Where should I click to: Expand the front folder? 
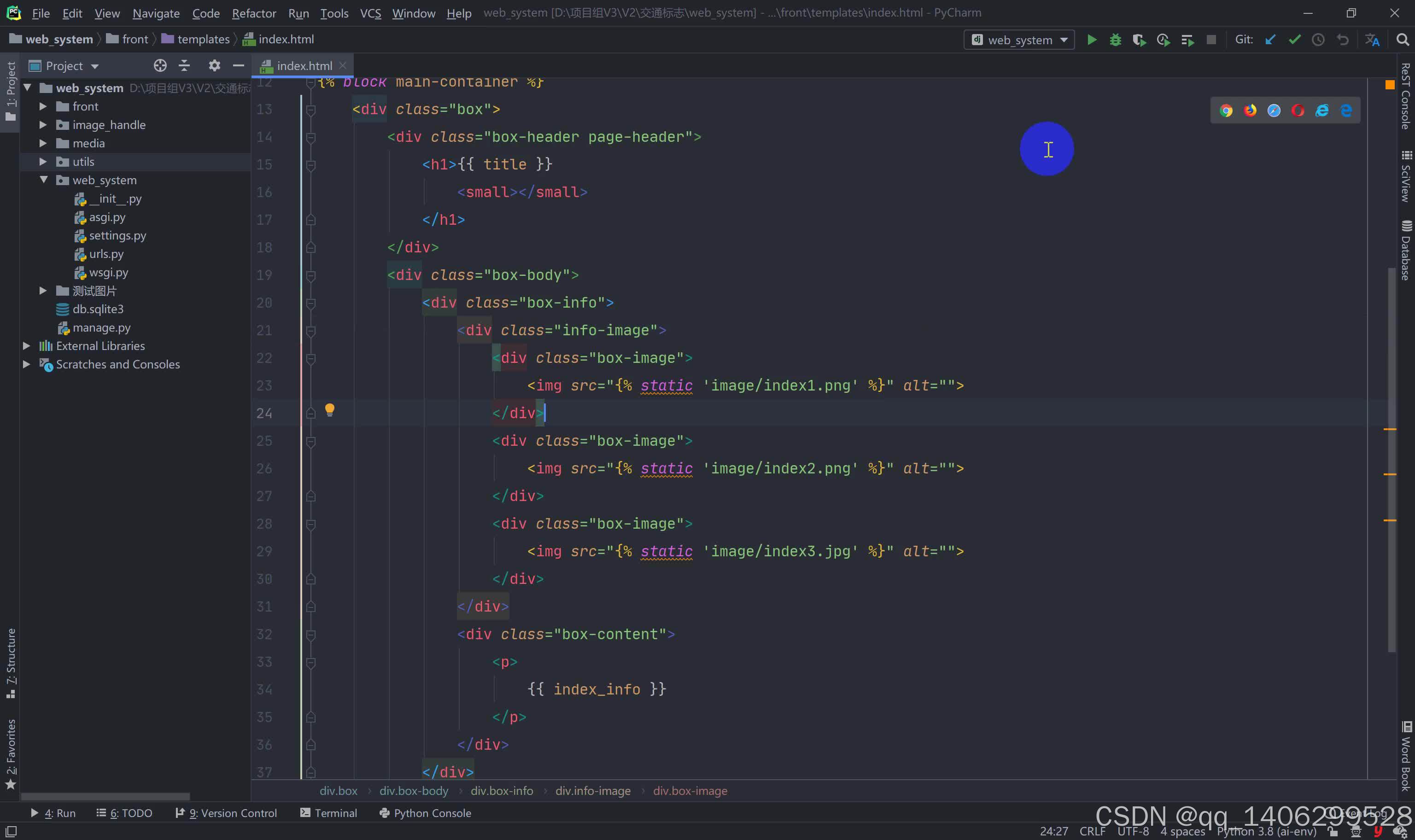[43, 106]
